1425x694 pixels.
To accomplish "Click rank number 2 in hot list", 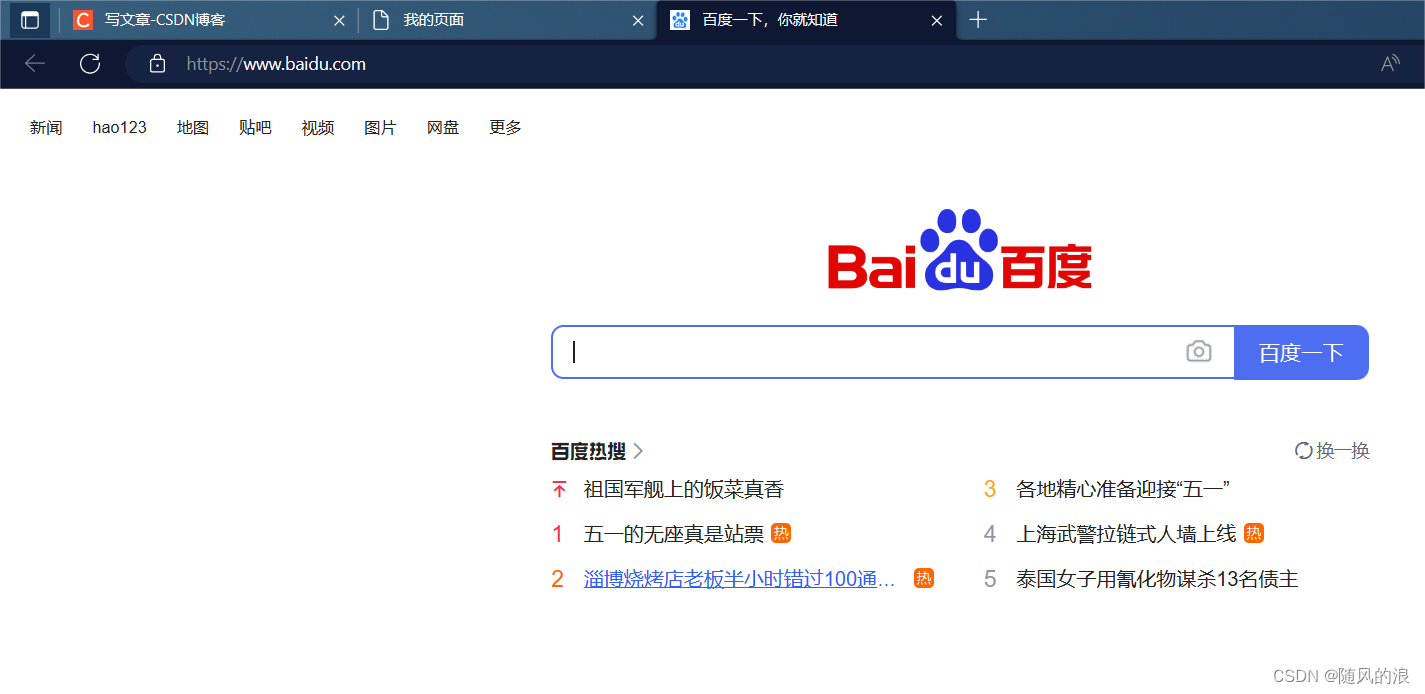I will pos(558,578).
